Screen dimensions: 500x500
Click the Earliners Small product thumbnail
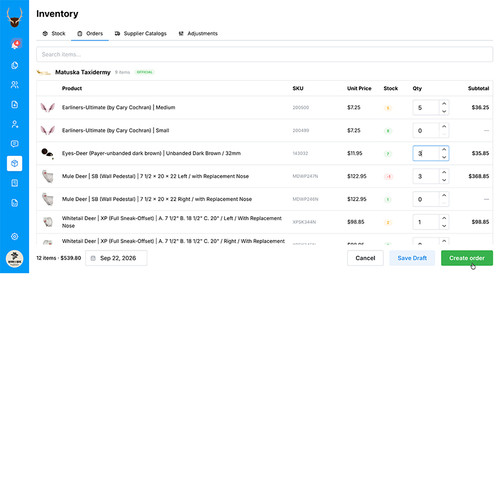tap(47, 130)
